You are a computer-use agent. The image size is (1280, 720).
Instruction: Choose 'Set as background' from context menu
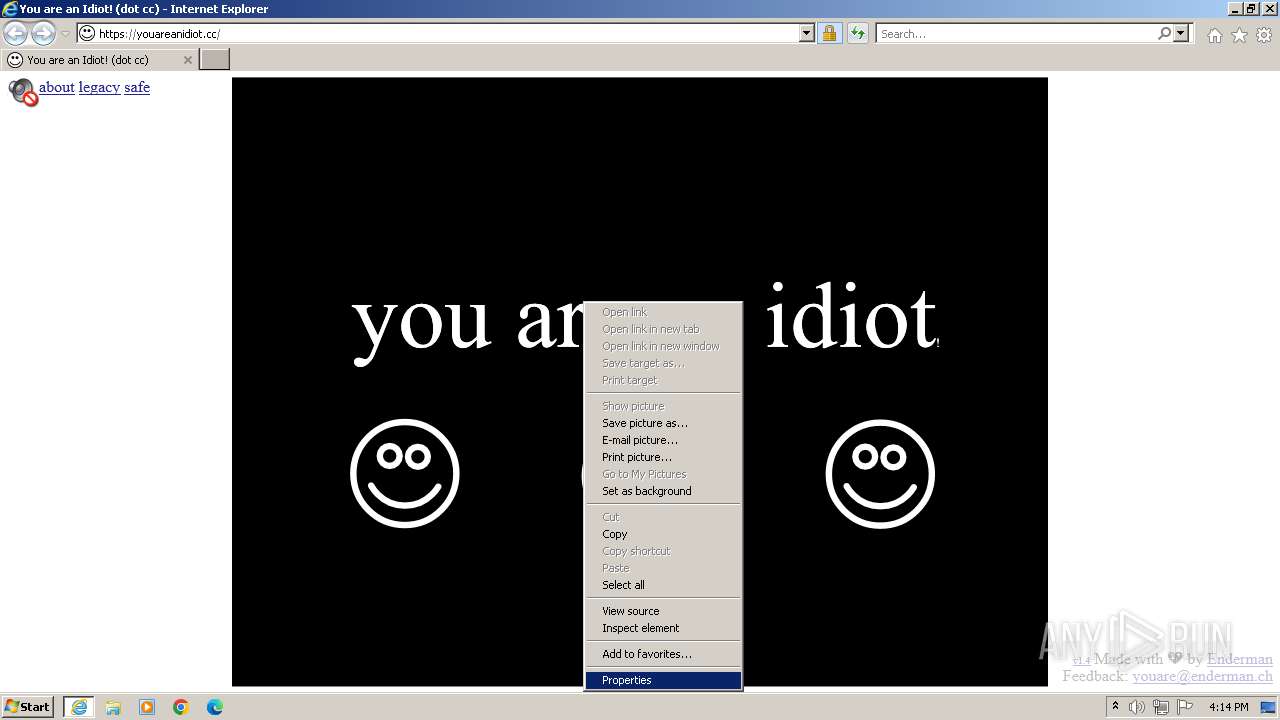pyautogui.click(x=663, y=491)
